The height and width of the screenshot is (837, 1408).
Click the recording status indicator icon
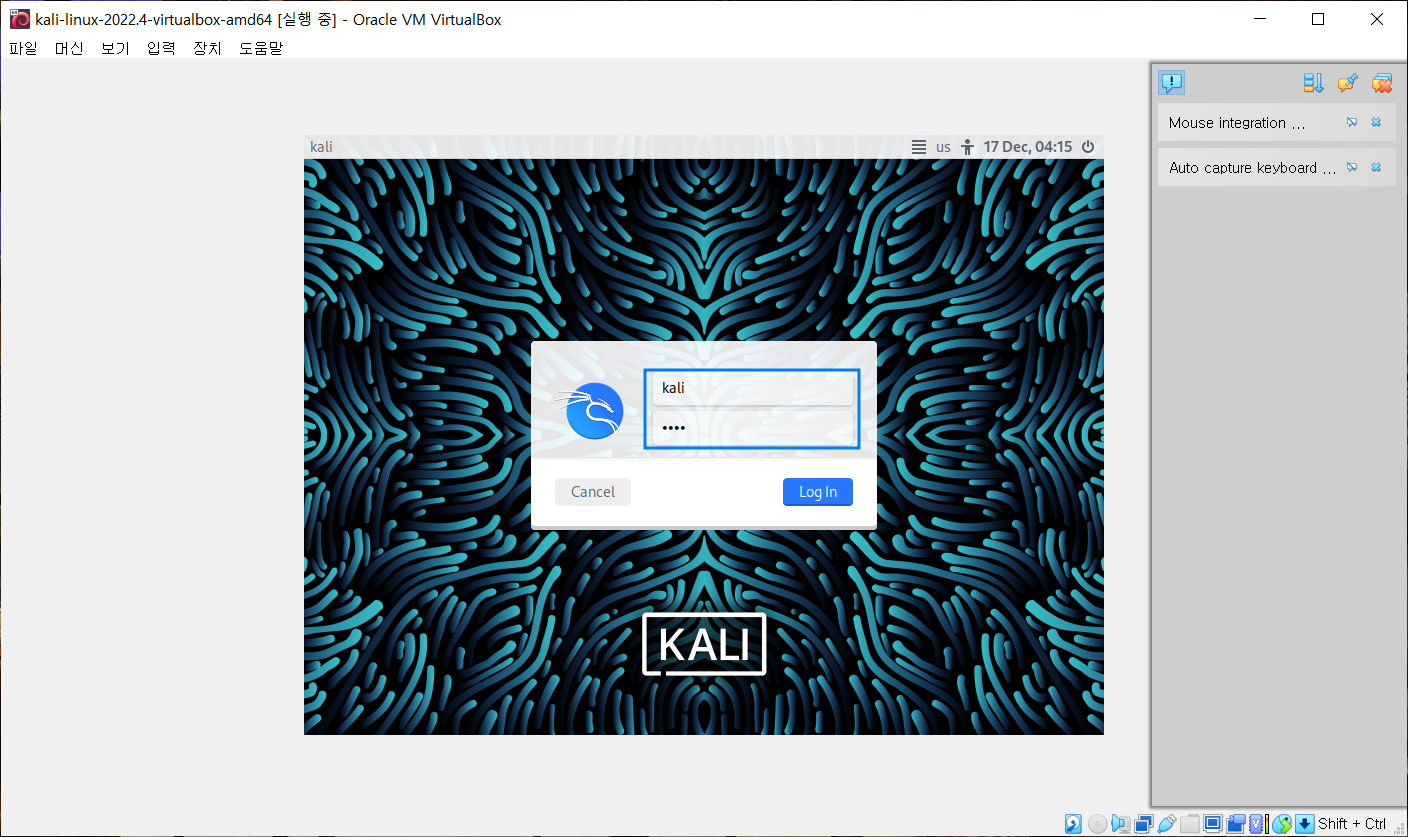click(x=1236, y=824)
